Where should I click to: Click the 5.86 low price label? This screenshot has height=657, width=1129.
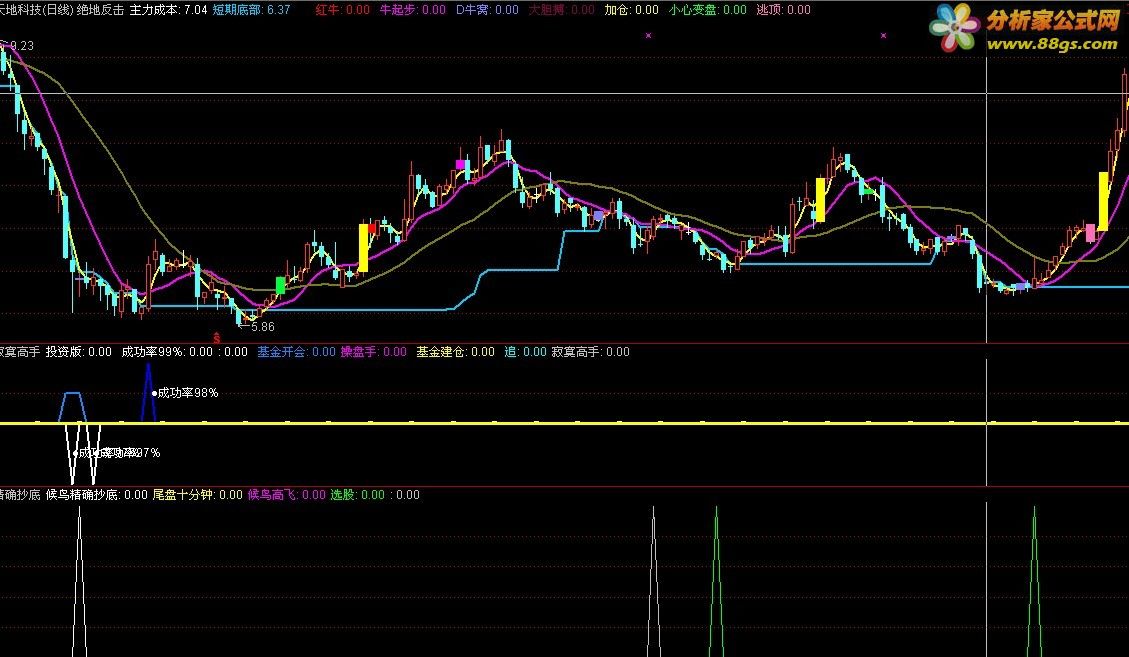pyautogui.click(x=263, y=326)
